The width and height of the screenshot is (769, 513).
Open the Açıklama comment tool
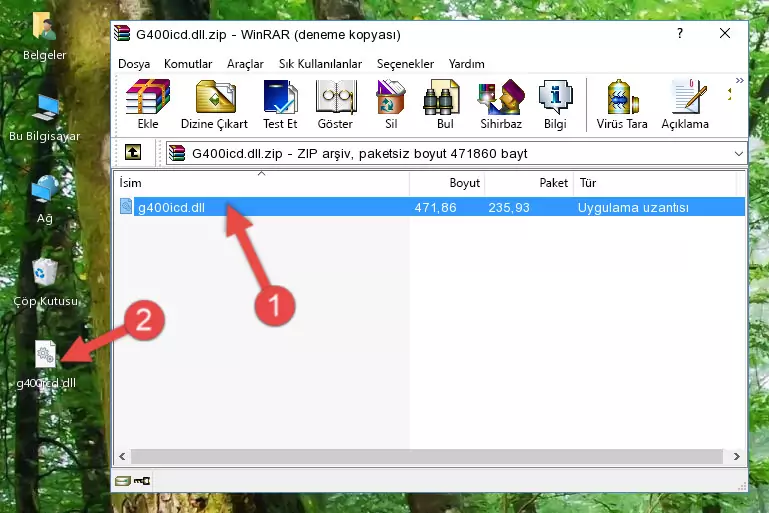pos(685,104)
